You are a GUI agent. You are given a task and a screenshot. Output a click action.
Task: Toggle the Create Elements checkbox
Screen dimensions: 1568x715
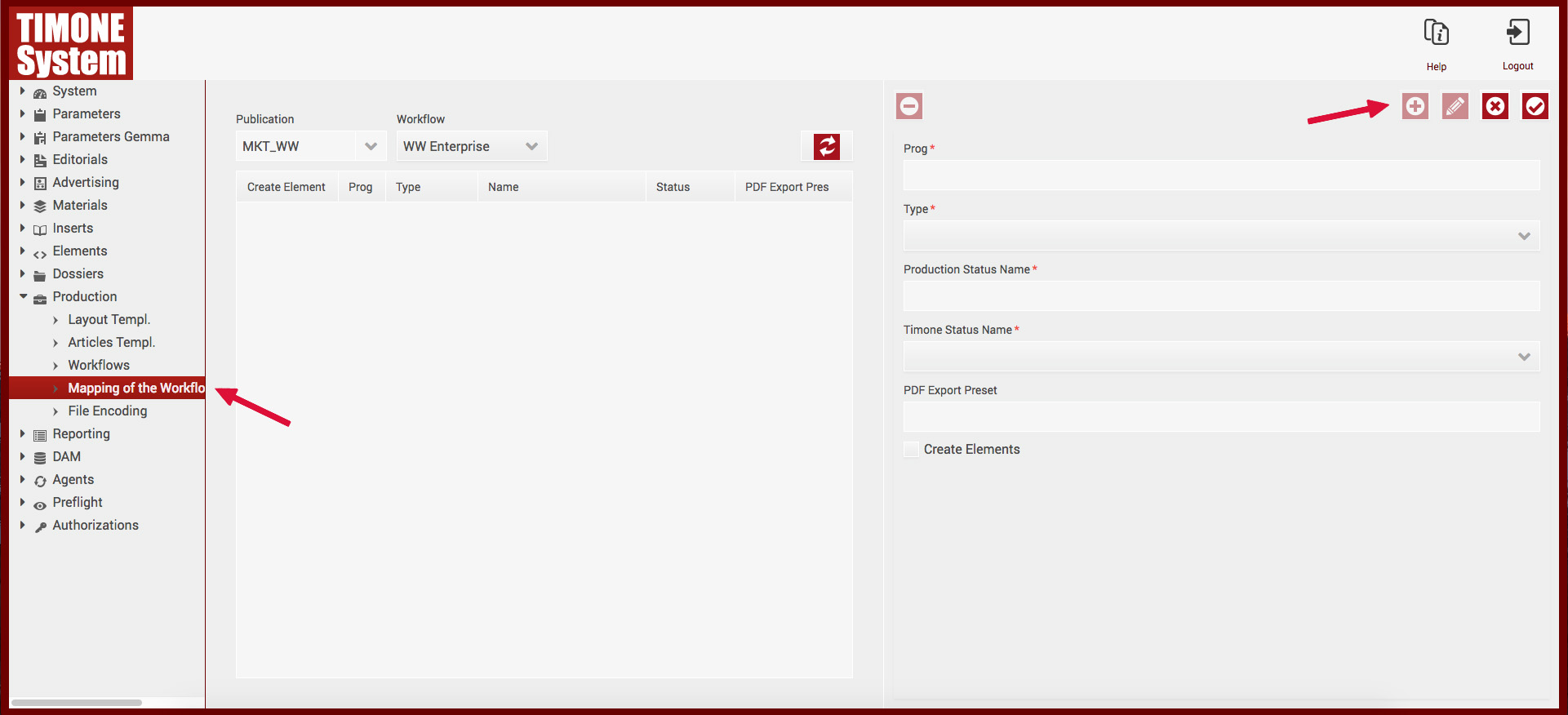(x=912, y=449)
